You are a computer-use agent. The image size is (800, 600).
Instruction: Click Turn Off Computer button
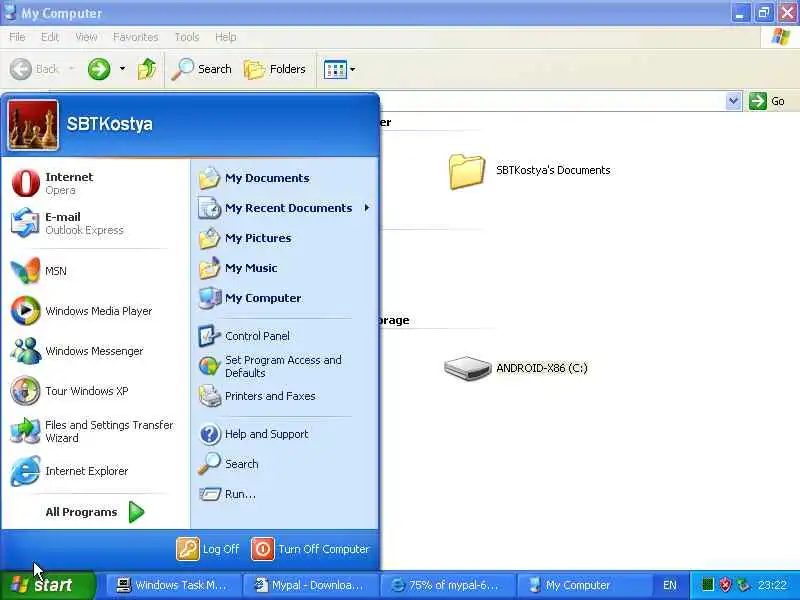click(x=310, y=549)
